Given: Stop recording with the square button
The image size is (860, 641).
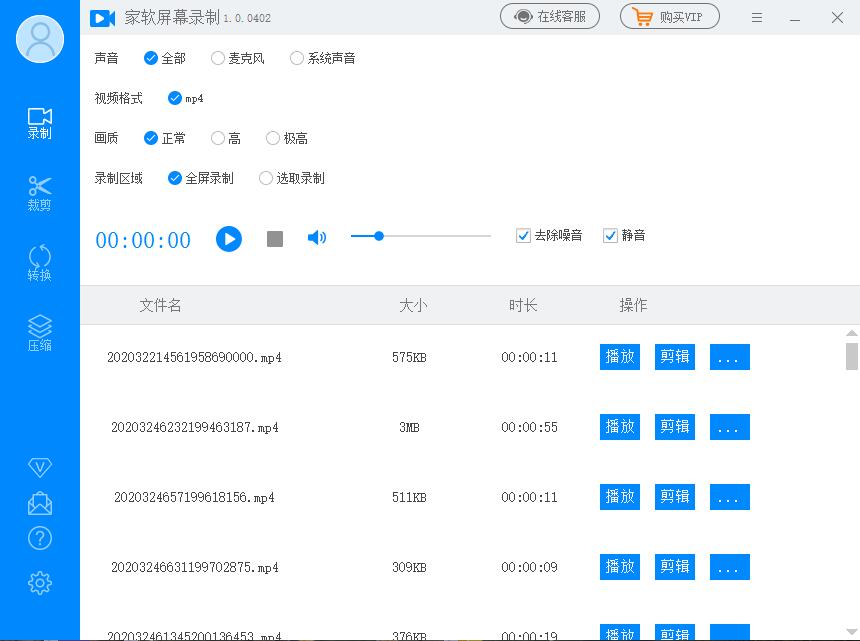Looking at the screenshot, I should pos(275,239).
